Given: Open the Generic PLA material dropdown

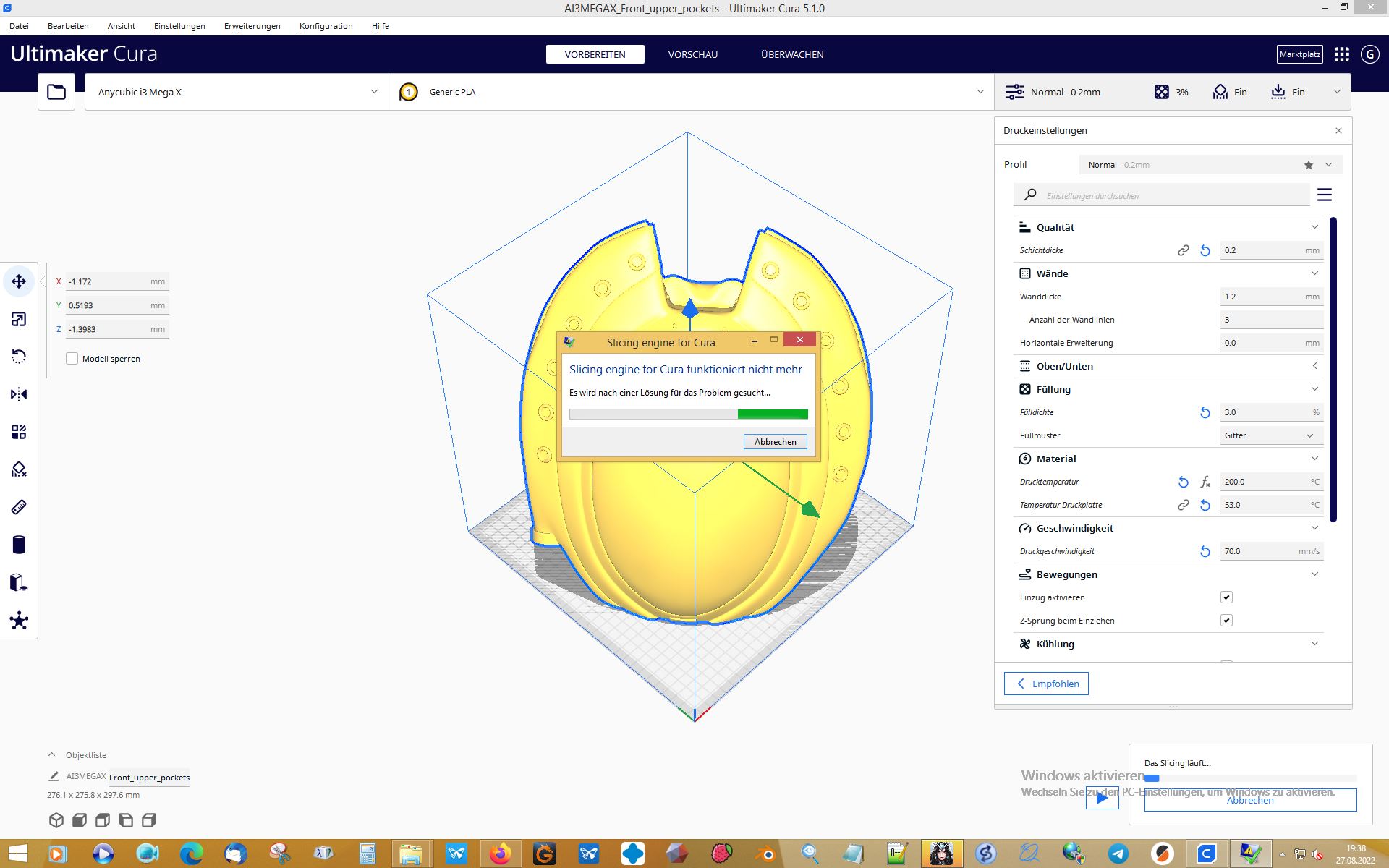Looking at the screenshot, I should pos(691,92).
